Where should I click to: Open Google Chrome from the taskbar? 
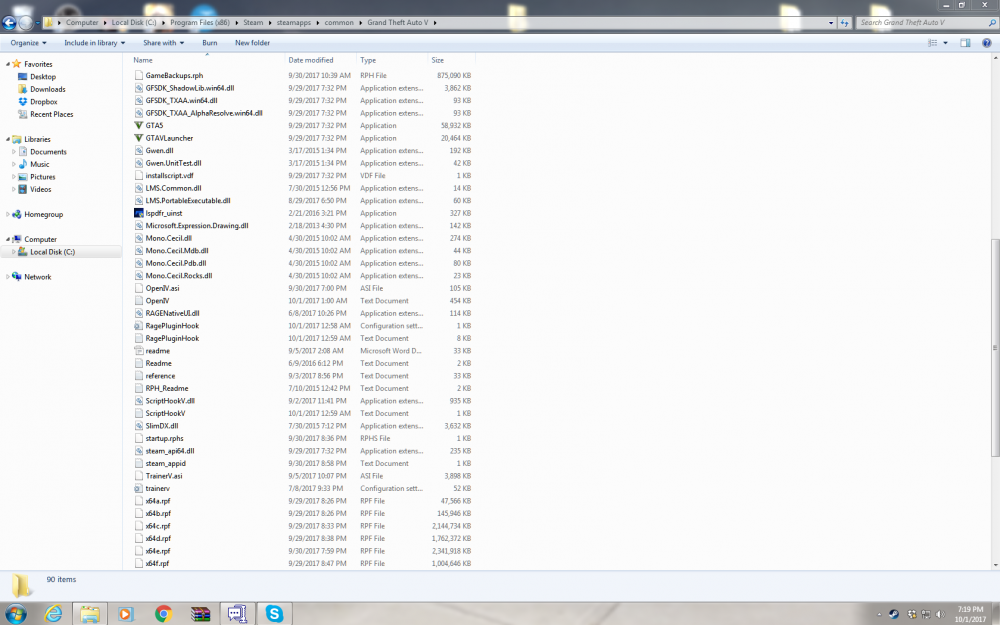click(x=163, y=614)
